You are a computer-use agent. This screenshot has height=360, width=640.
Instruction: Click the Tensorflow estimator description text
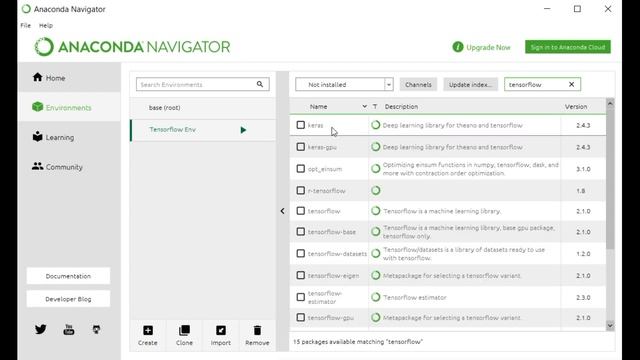(x=415, y=298)
